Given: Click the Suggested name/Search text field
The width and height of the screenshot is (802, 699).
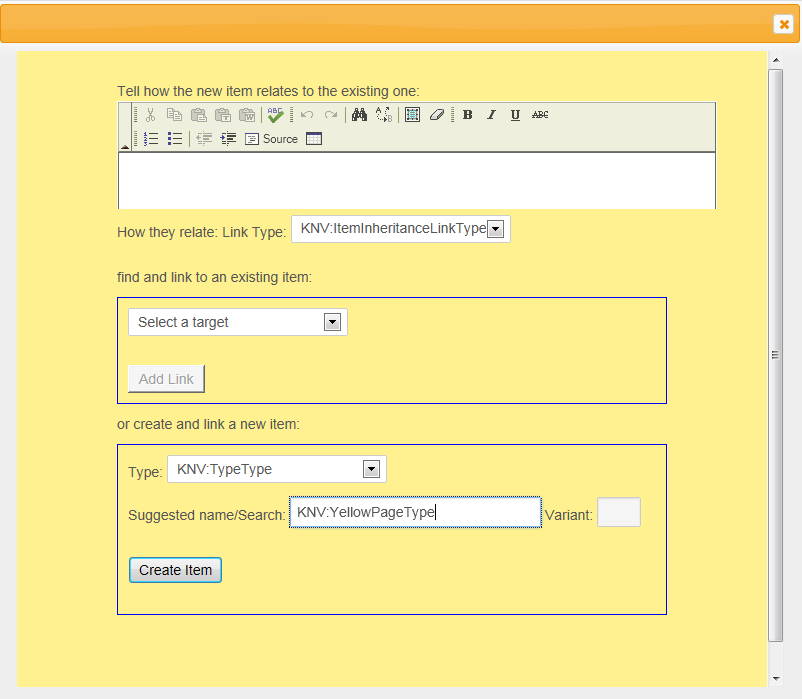Looking at the screenshot, I should point(415,512).
